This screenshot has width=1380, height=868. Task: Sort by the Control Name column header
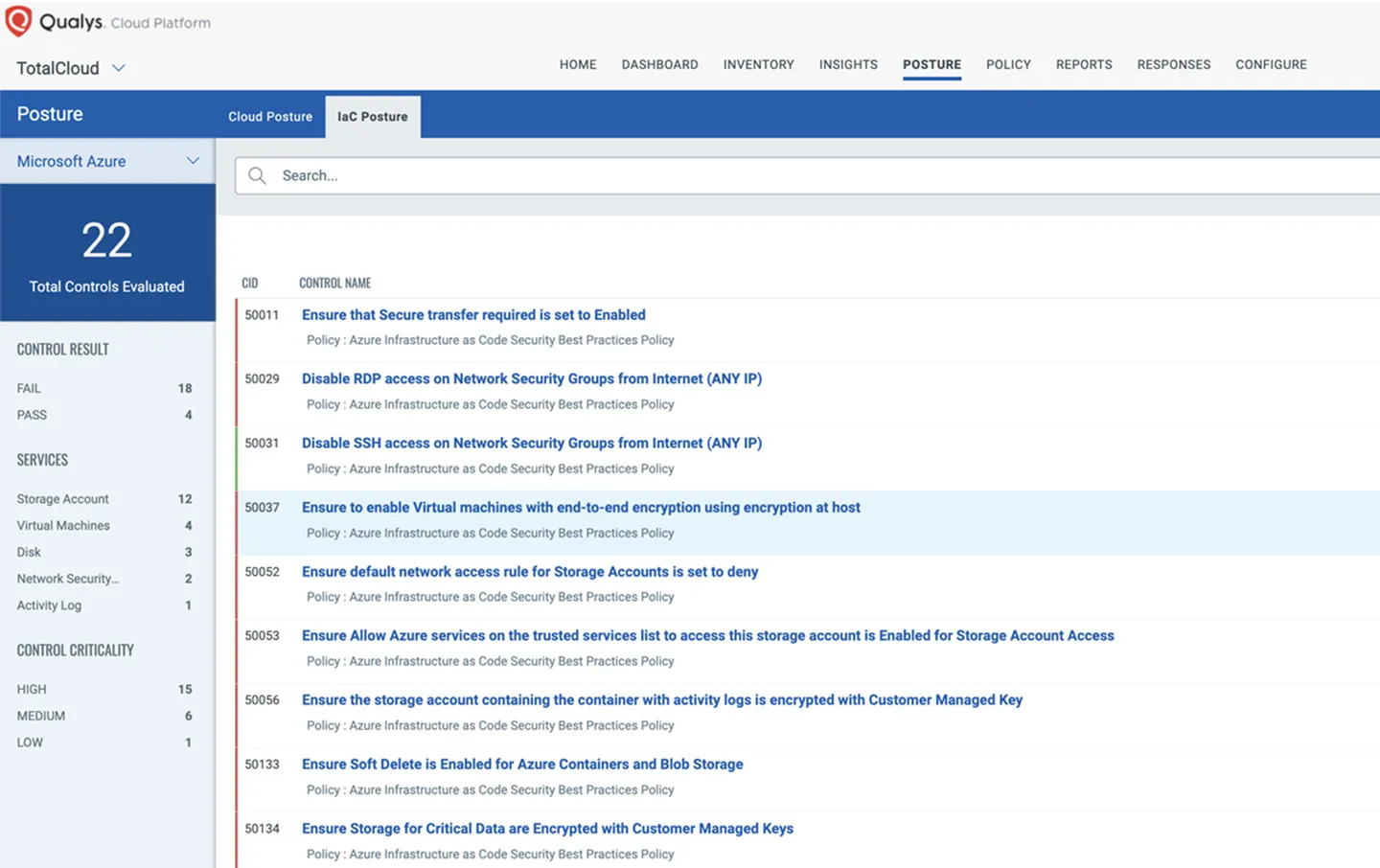tap(334, 284)
